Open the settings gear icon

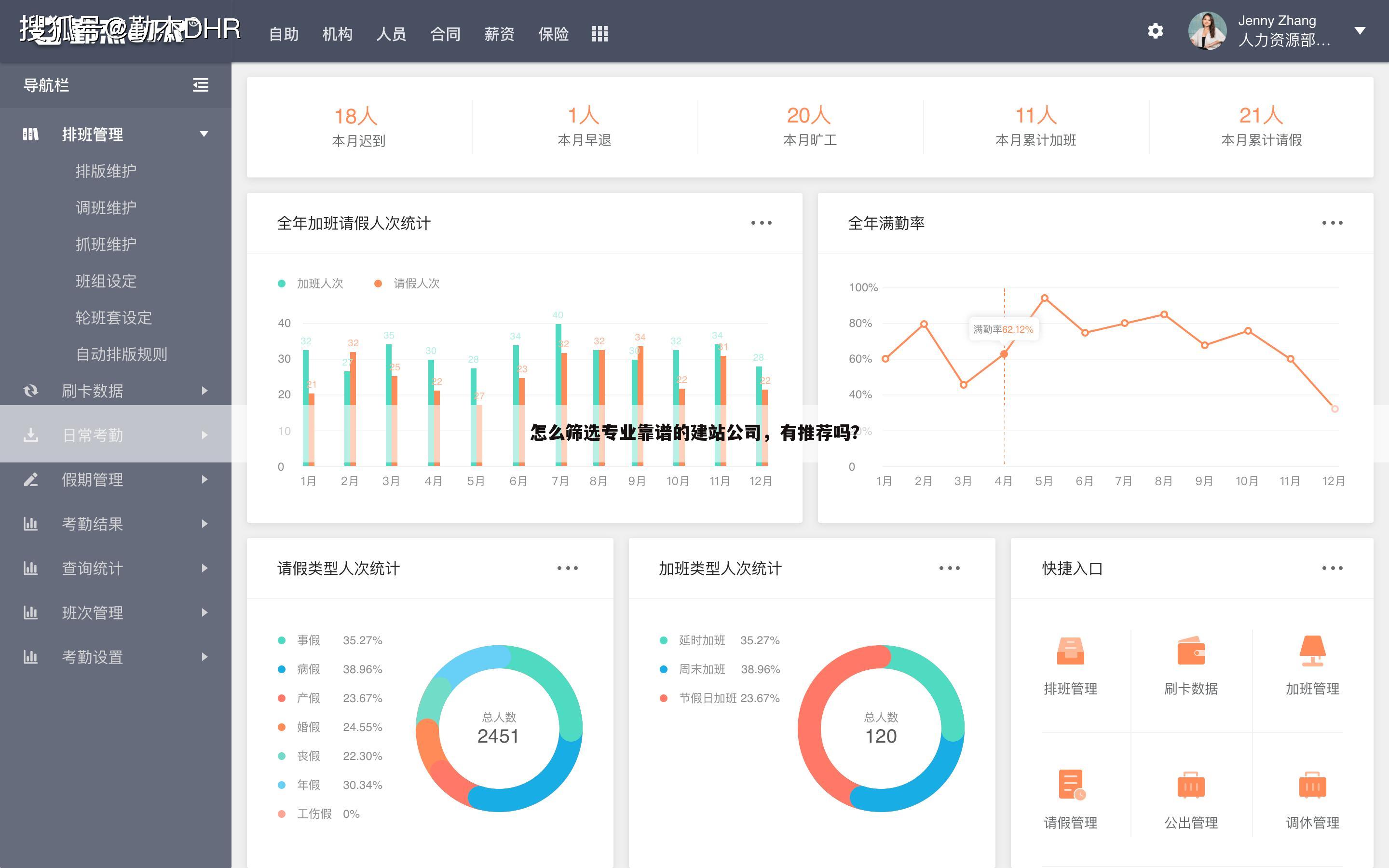pos(1155,31)
